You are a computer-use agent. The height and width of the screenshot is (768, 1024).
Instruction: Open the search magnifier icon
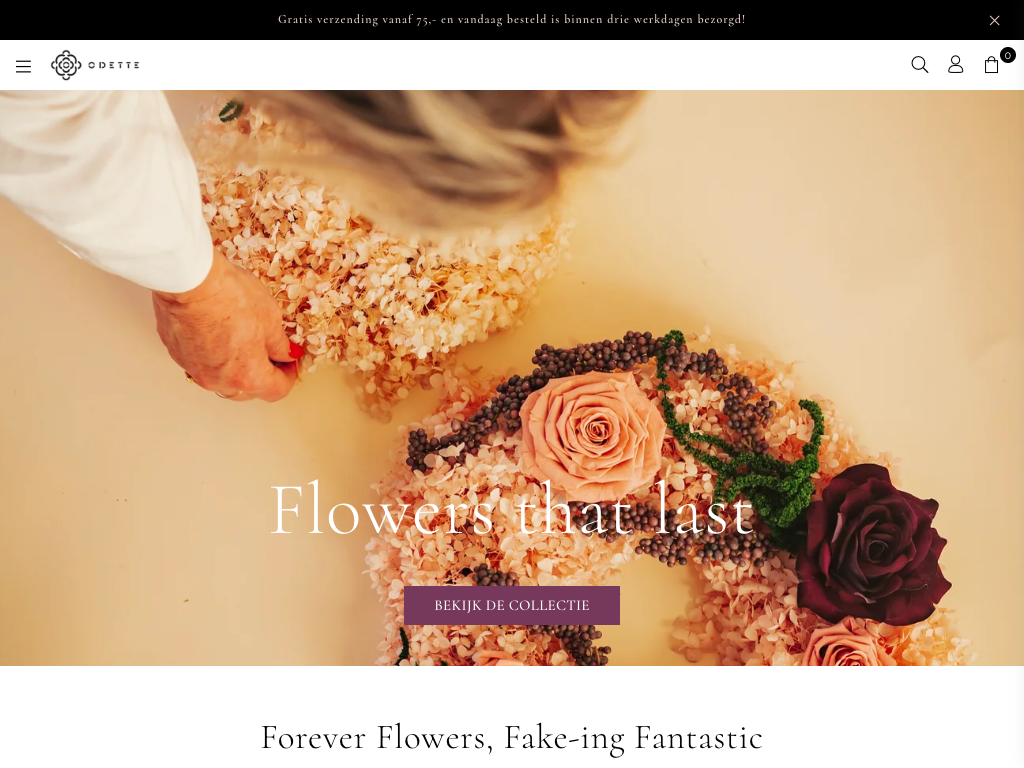920,64
